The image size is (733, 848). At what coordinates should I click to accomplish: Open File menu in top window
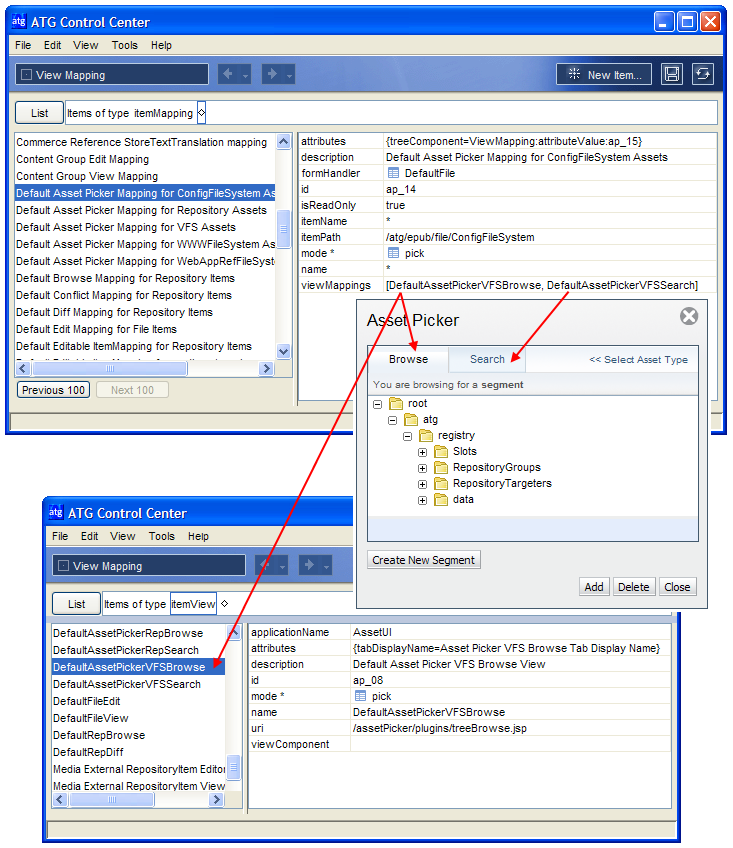click(x=23, y=45)
